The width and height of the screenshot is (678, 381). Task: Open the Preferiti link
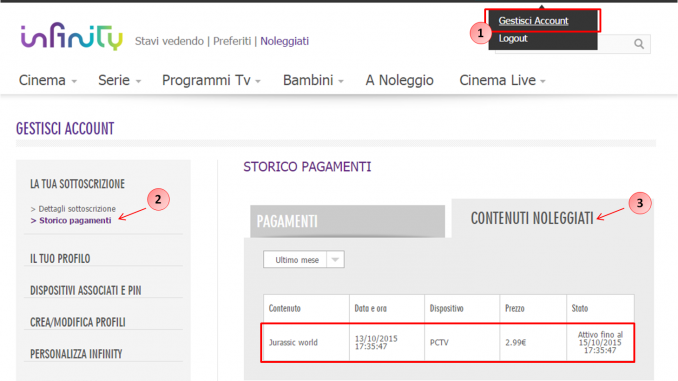(x=232, y=41)
